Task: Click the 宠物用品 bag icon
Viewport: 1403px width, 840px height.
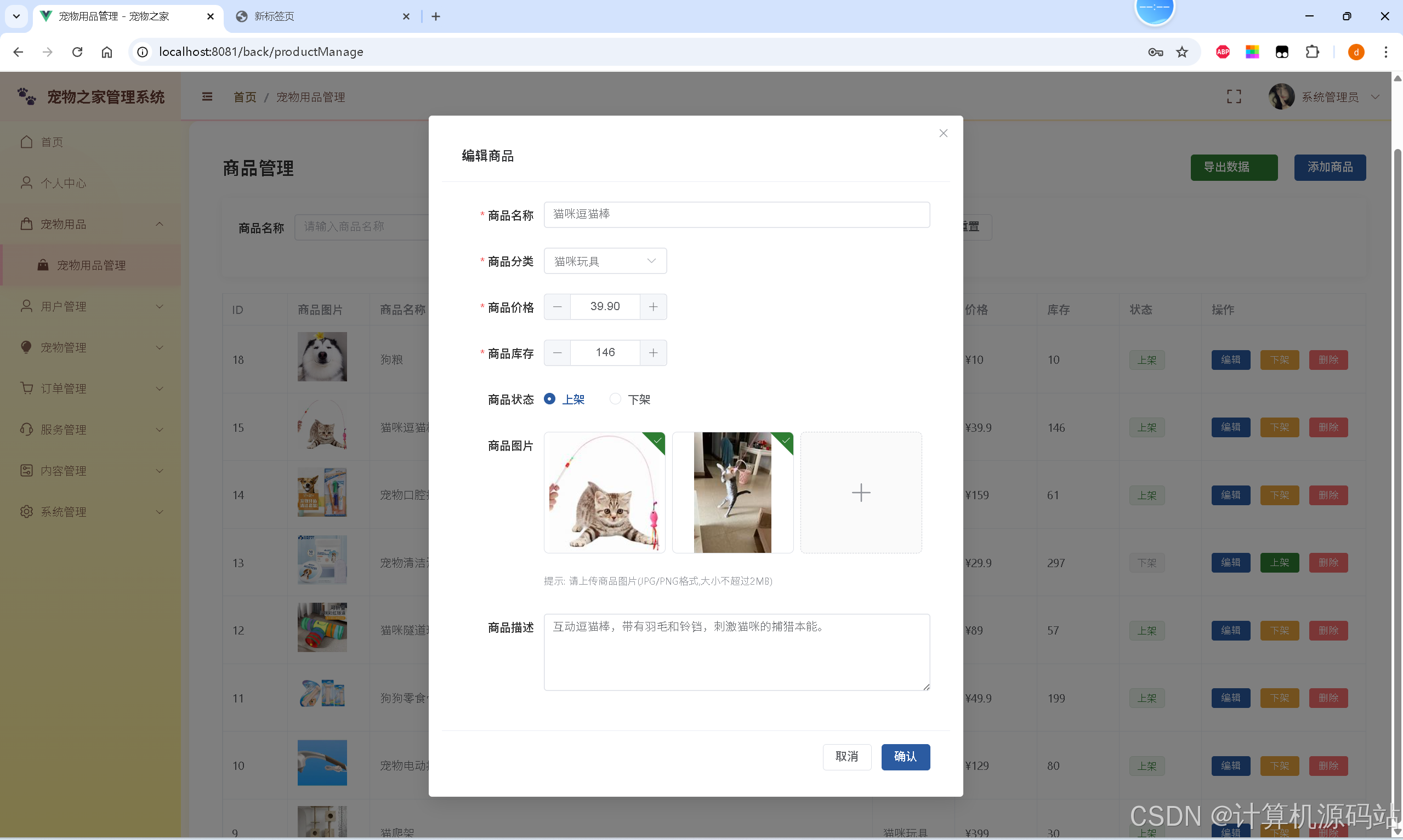Action: coord(27,224)
